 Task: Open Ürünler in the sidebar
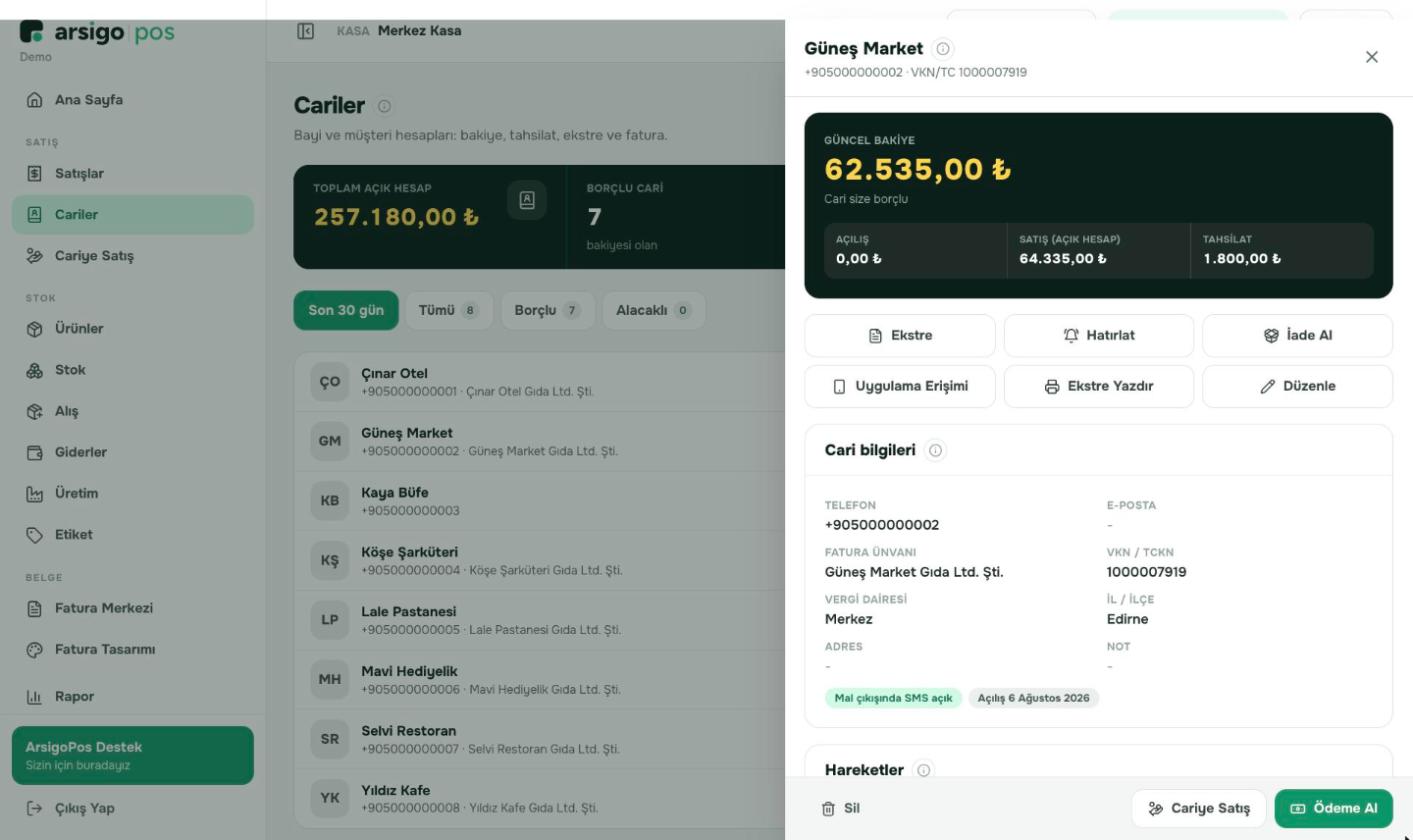(133, 329)
